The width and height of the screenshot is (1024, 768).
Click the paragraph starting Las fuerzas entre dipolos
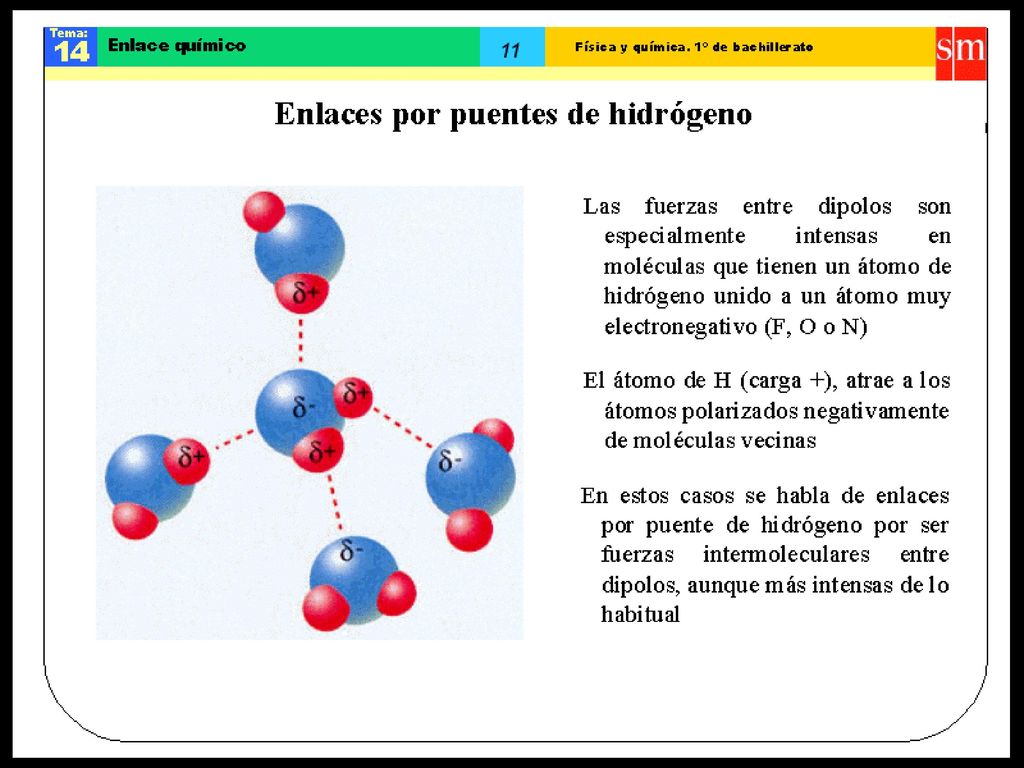(767, 266)
